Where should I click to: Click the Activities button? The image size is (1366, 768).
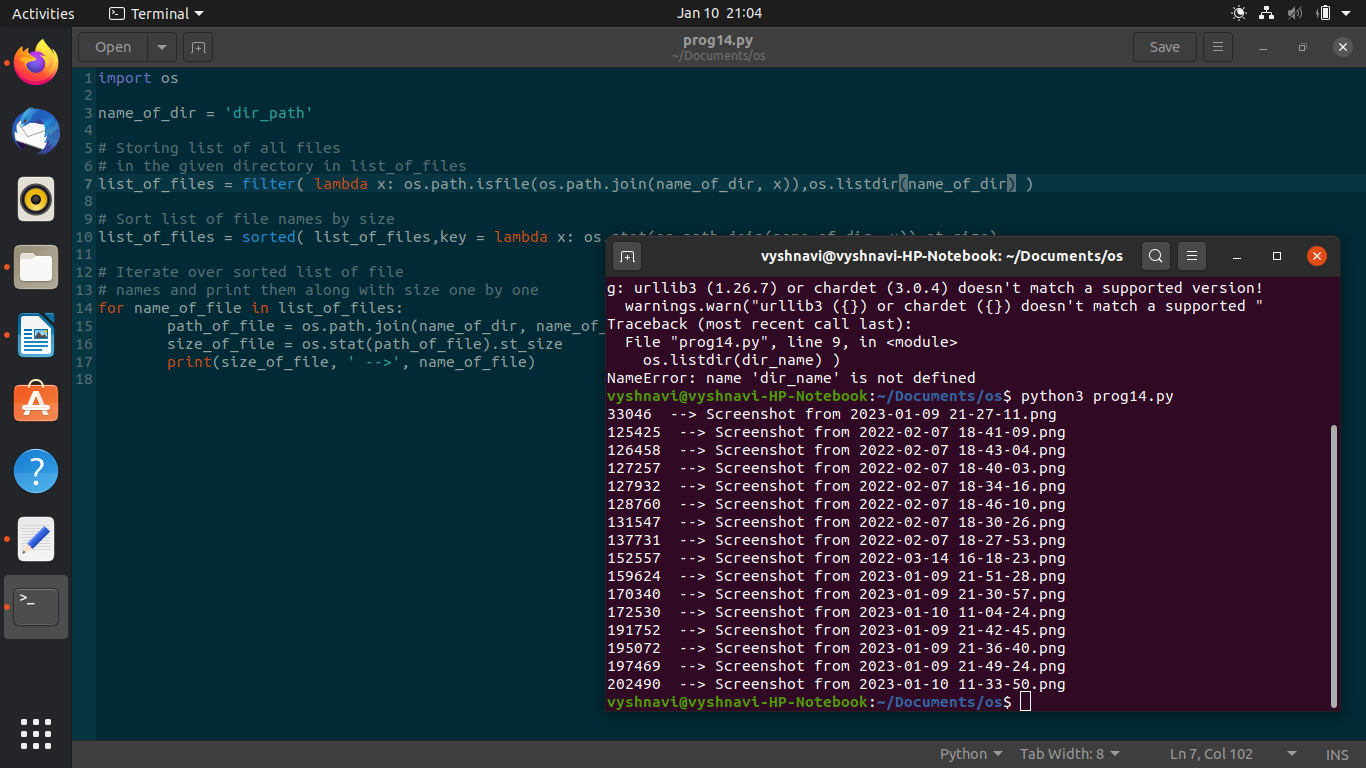point(43,14)
